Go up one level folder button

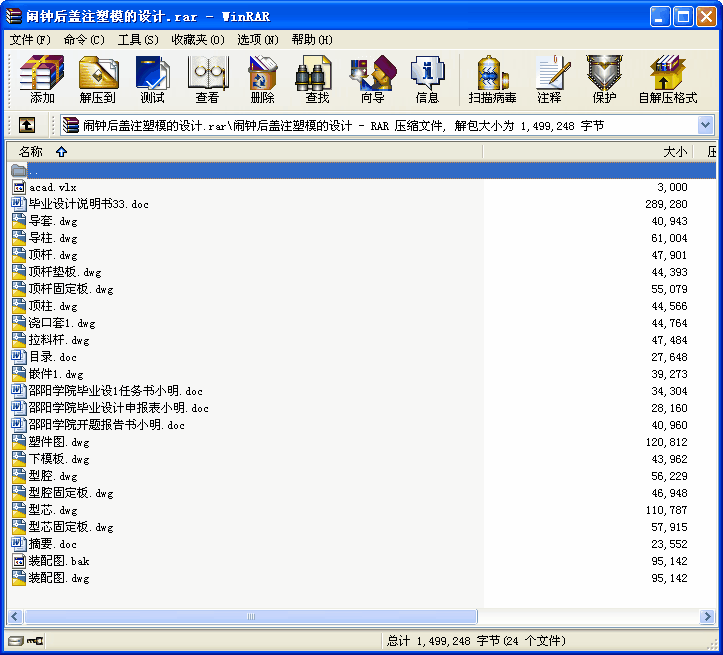pos(26,125)
